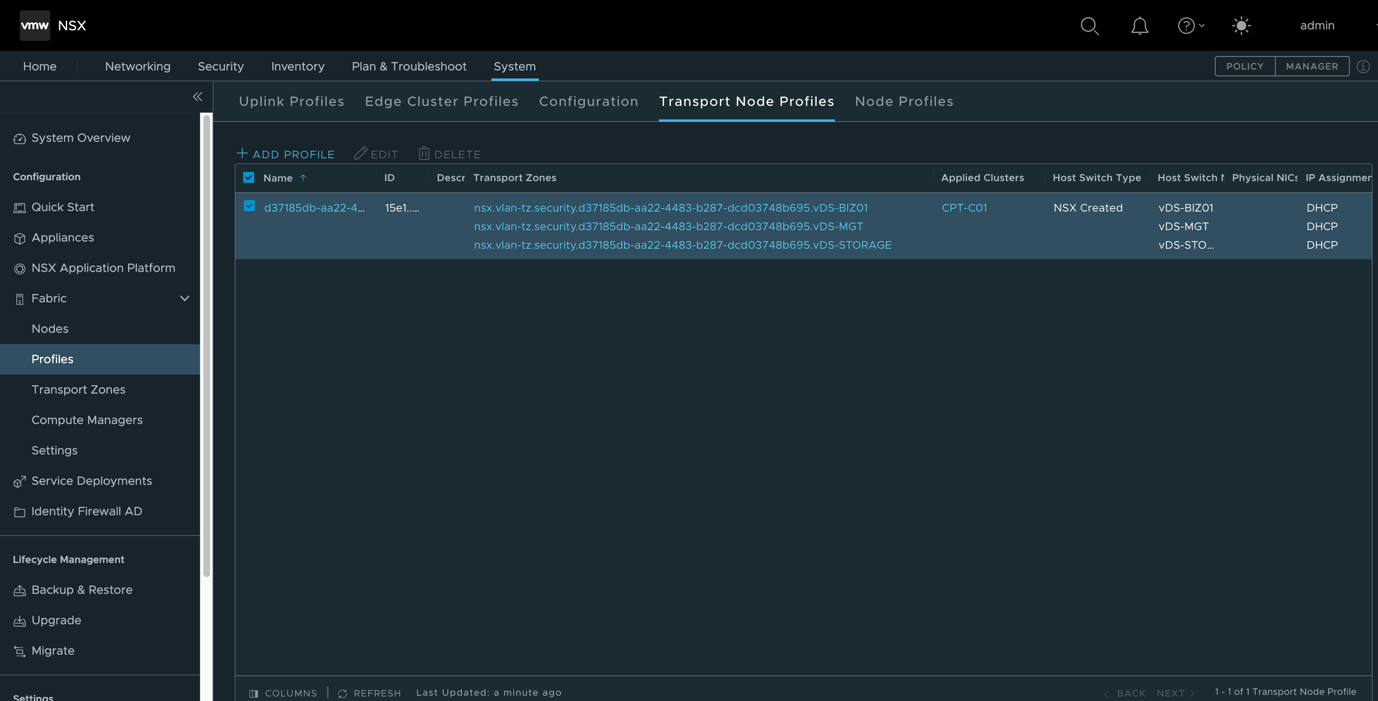
Task: Collapse the Fabric section chevron
Action: (184, 299)
